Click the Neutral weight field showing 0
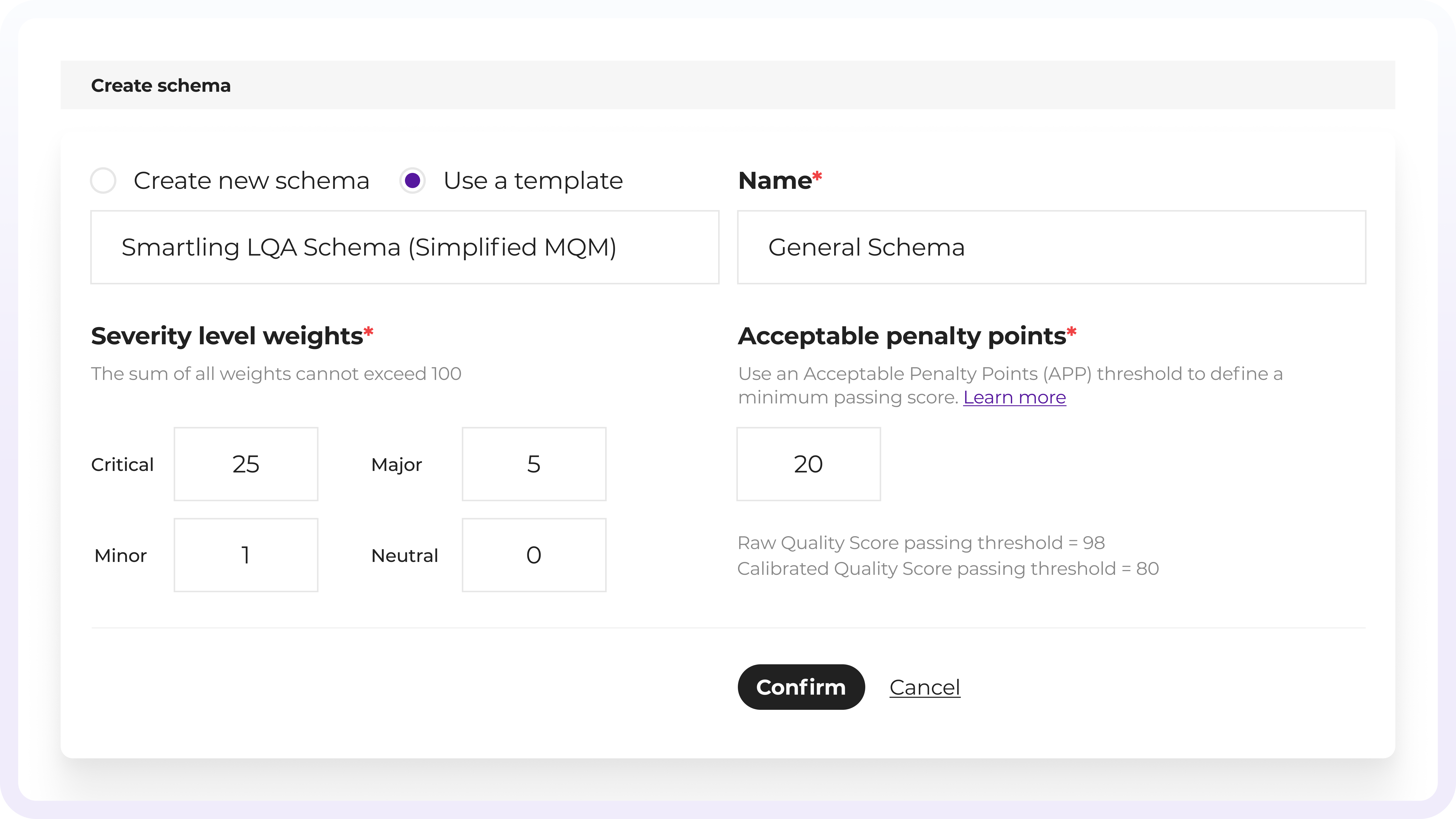 tap(534, 555)
